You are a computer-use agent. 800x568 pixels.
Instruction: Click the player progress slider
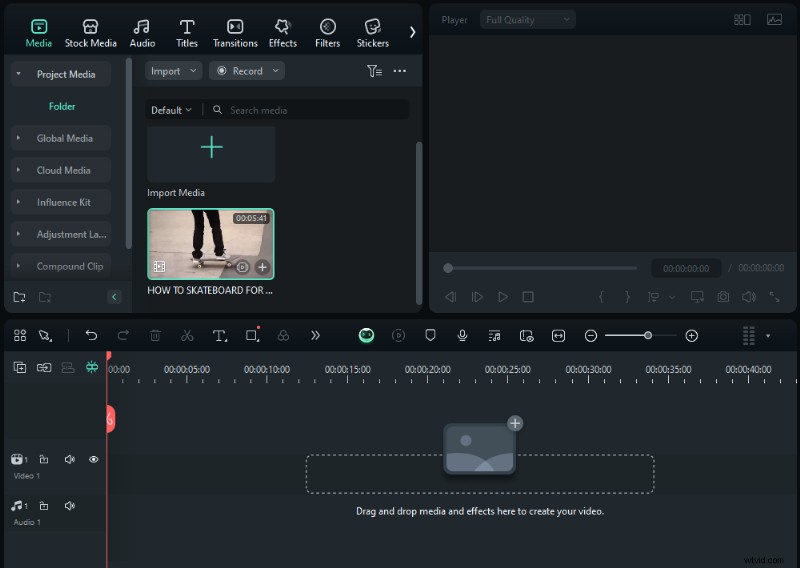click(x=542, y=268)
